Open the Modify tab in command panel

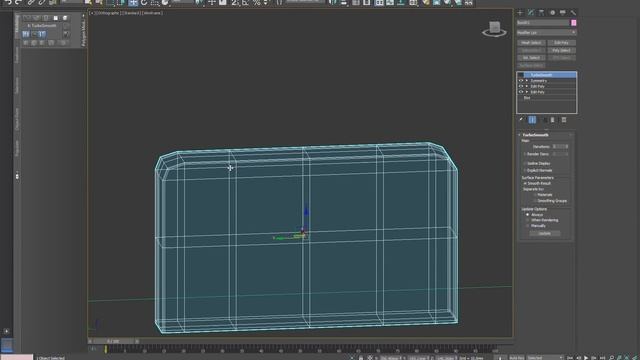531,13
